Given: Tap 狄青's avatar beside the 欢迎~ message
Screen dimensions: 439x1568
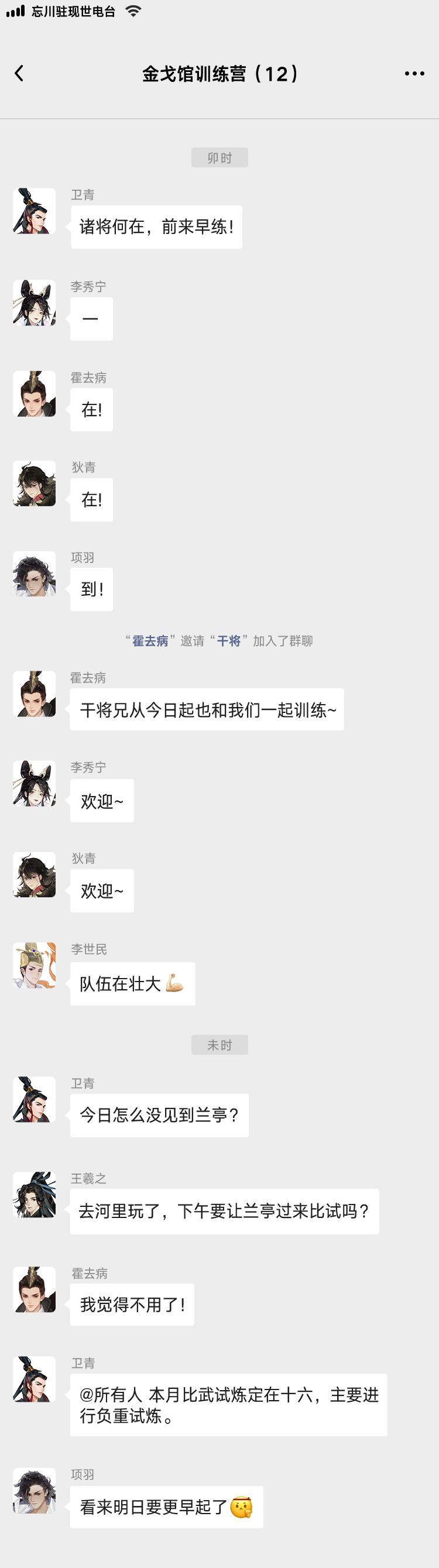Looking at the screenshot, I should [x=34, y=874].
